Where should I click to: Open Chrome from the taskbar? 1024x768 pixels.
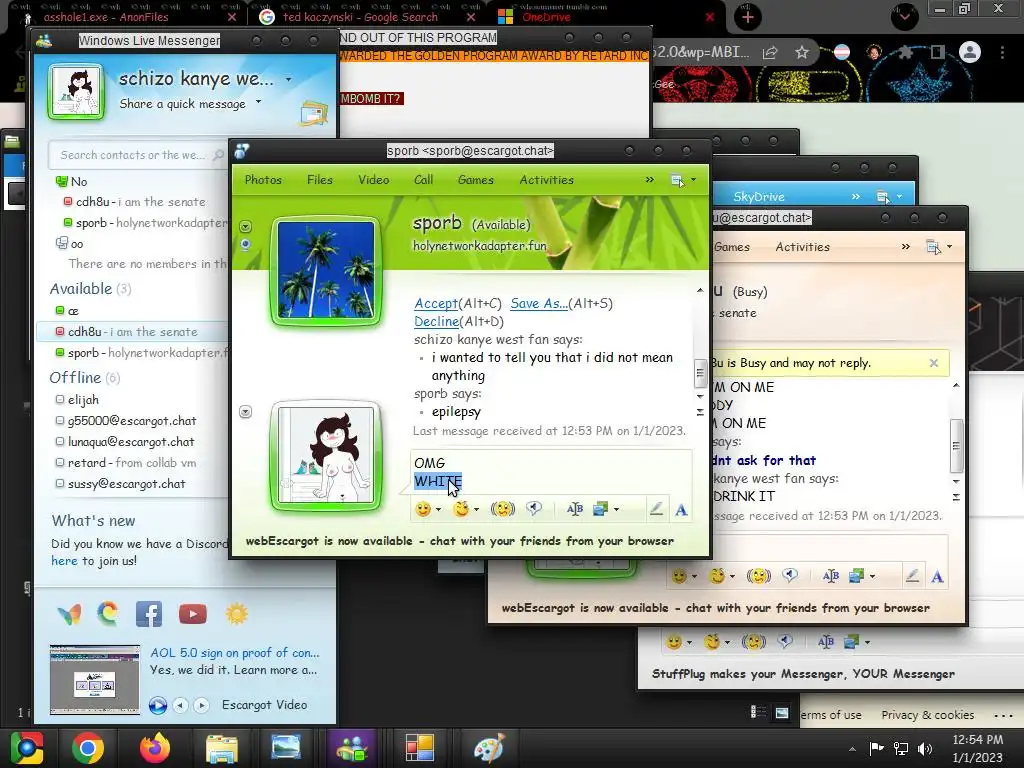tap(88, 748)
